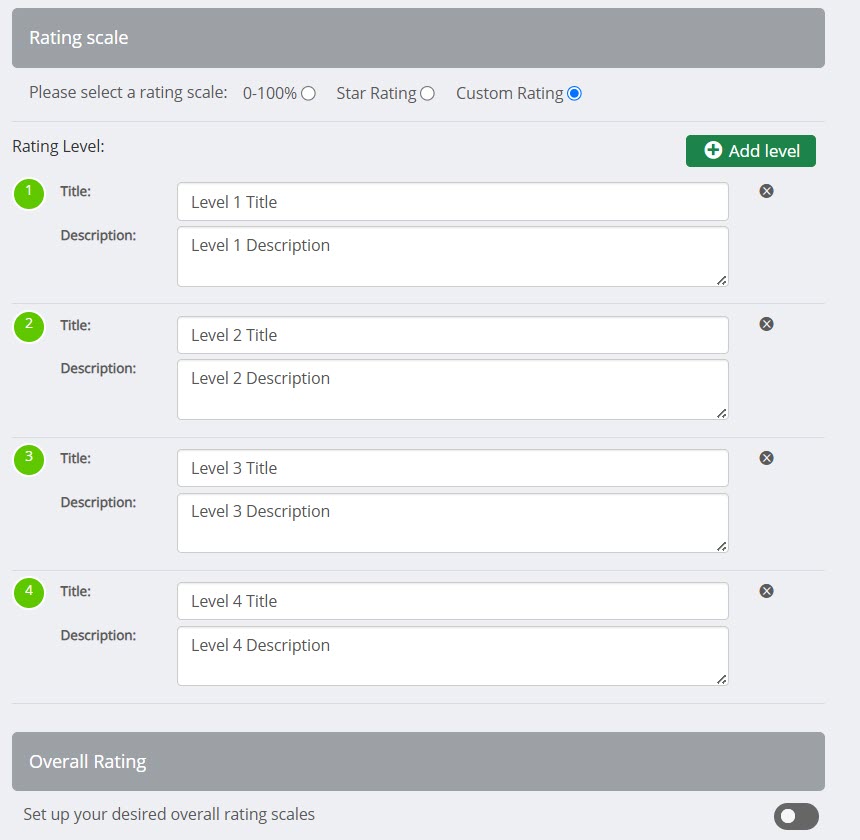860x840 pixels.
Task: Focus the Level 1 Description textarea
Action: click(452, 257)
